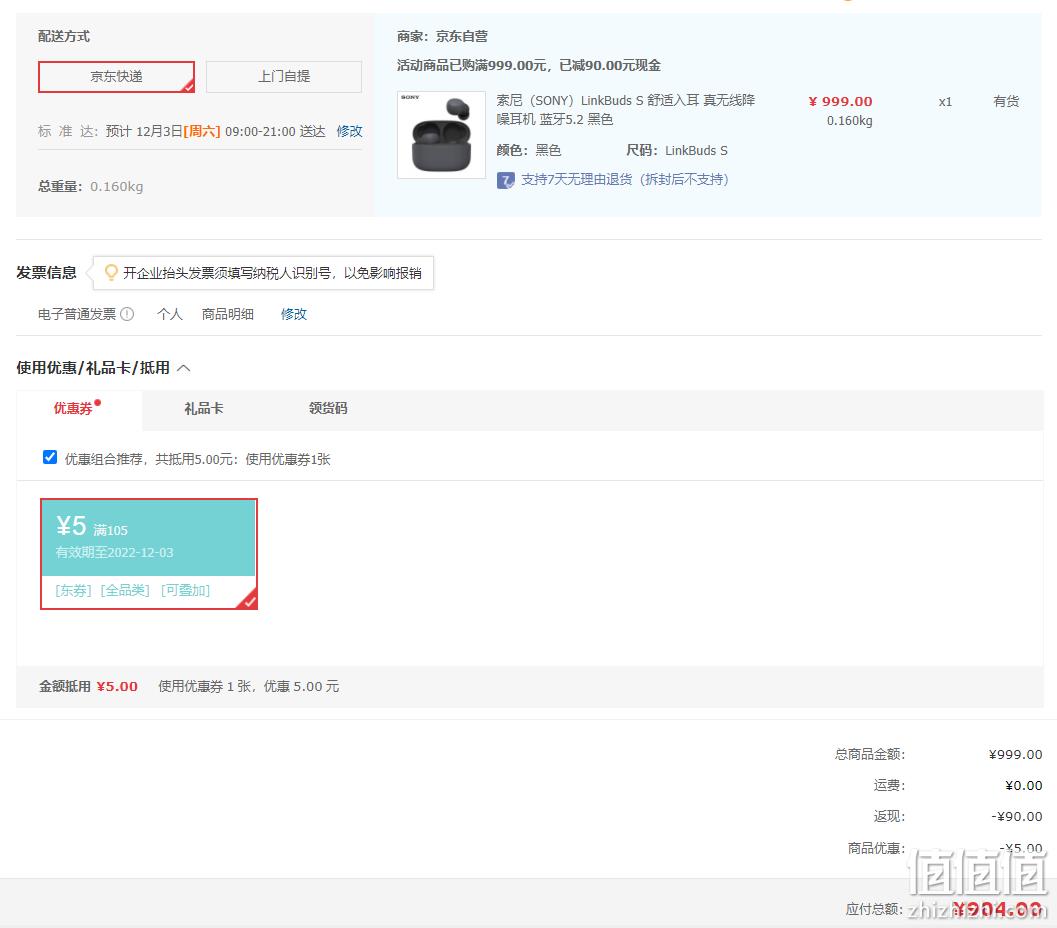The width and height of the screenshot is (1057, 928).
Task: Click 总重量 0.160kg text
Action: click(x=90, y=187)
